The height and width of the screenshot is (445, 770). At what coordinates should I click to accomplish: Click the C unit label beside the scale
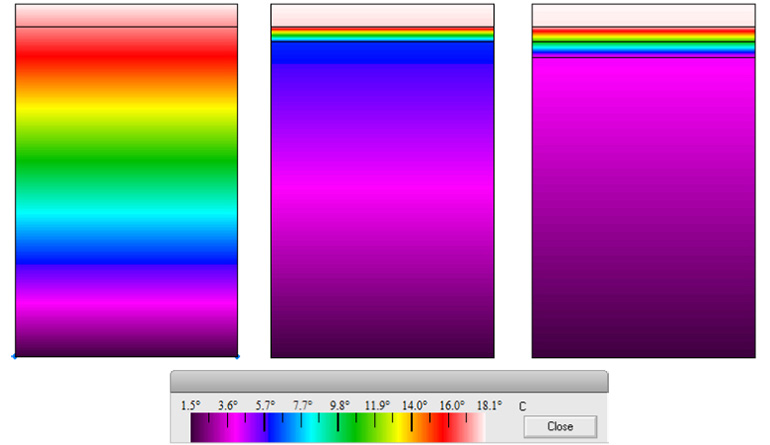[x=522, y=405]
